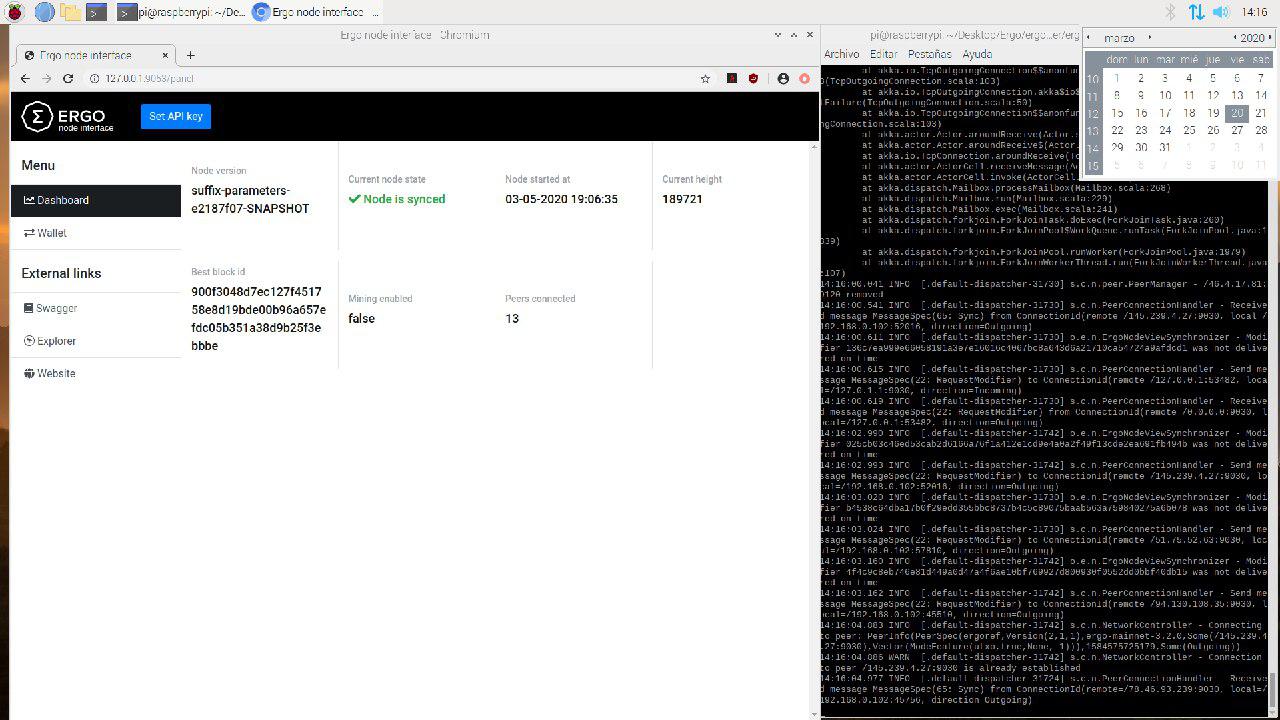This screenshot has width=1280, height=720.
Task: Open the volume speaker tray icon
Action: [1221, 12]
